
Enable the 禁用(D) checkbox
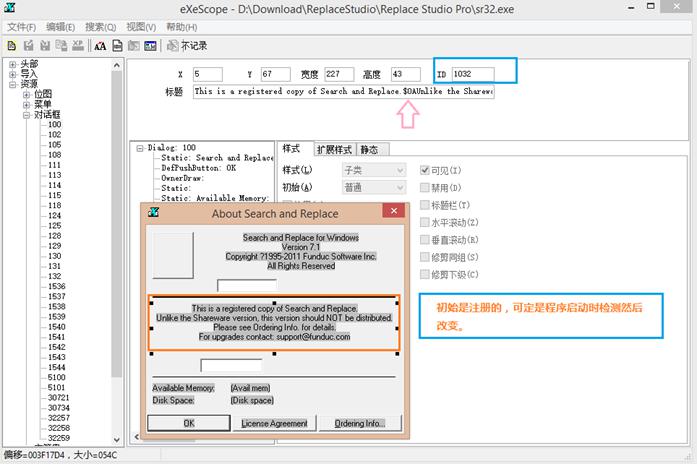(425, 188)
